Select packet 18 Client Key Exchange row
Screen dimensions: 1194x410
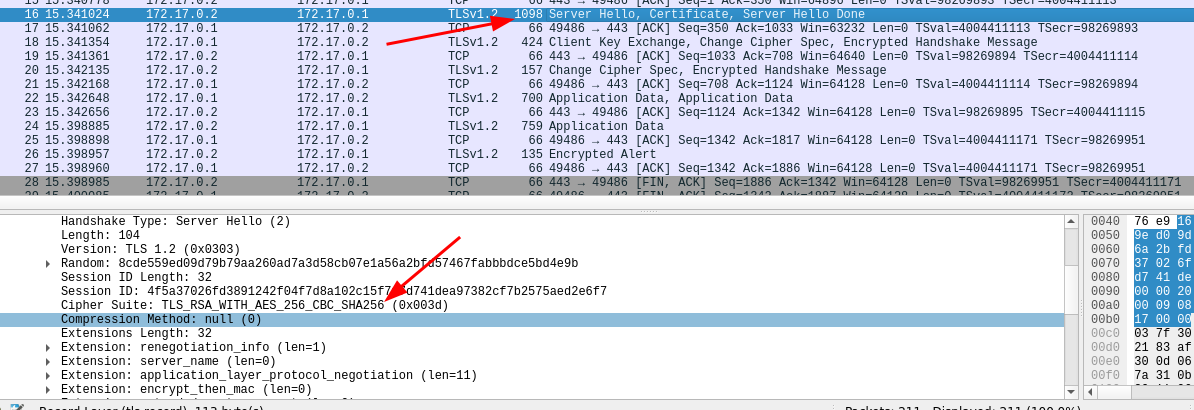point(600,43)
